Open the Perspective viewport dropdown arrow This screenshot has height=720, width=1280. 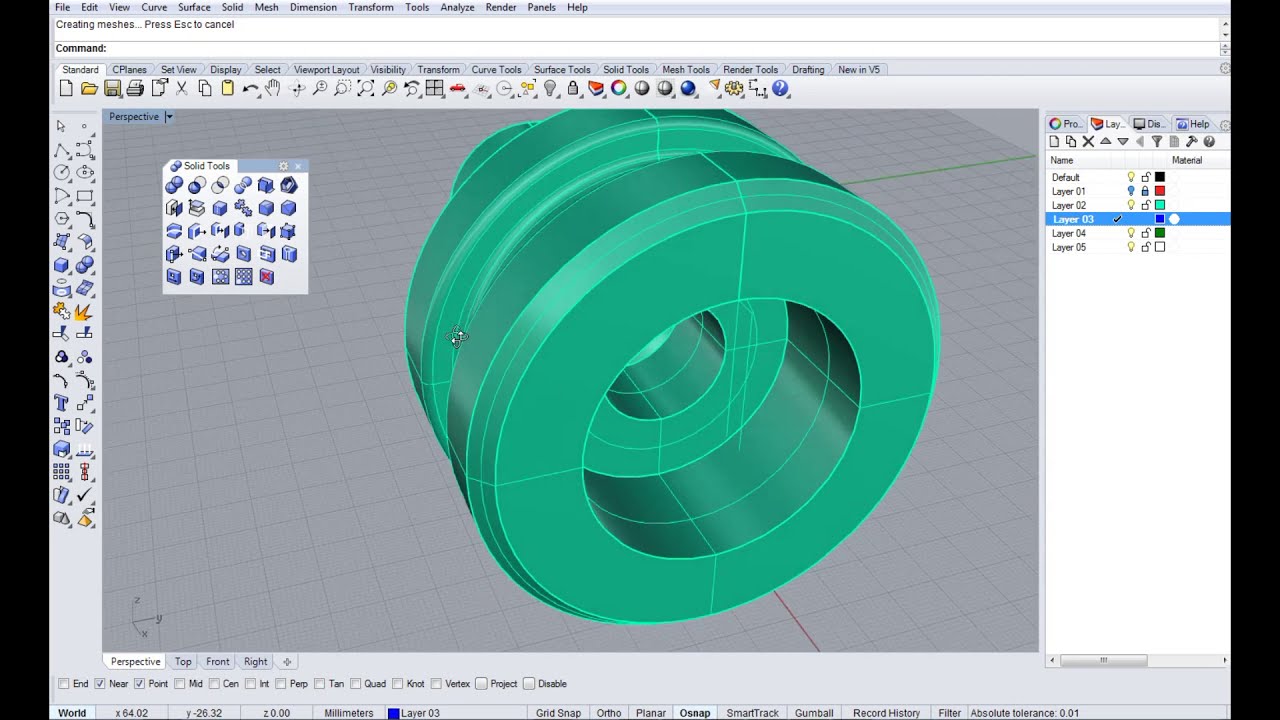pyautogui.click(x=169, y=117)
